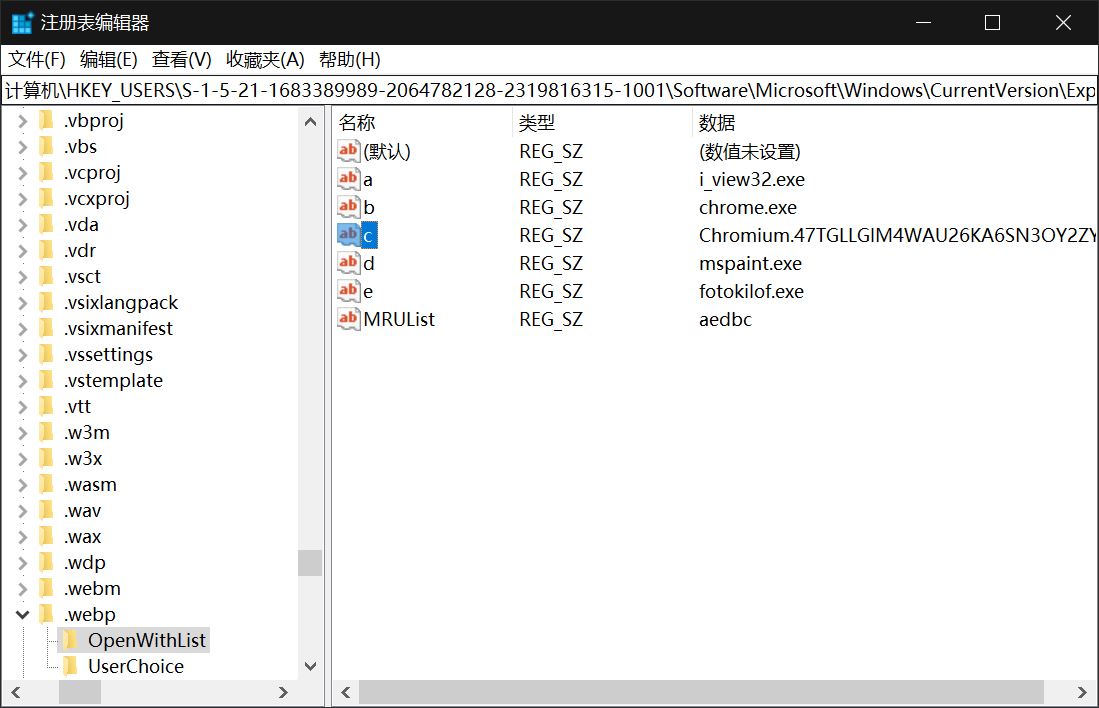Click the tree pane's scroll-down arrow
Image resolution: width=1099 pixels, height=708 pixels.
coord(310,666)
